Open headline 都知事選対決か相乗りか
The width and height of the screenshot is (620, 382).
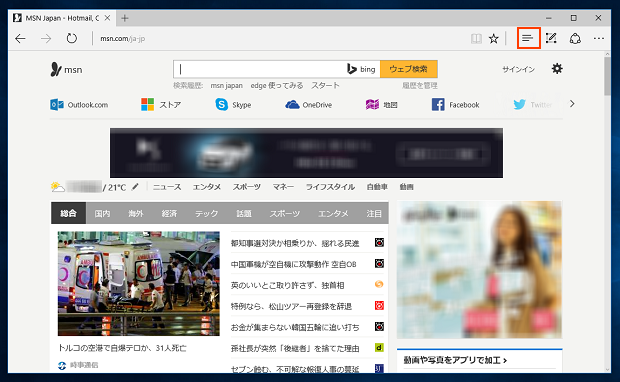coord(295,243)
